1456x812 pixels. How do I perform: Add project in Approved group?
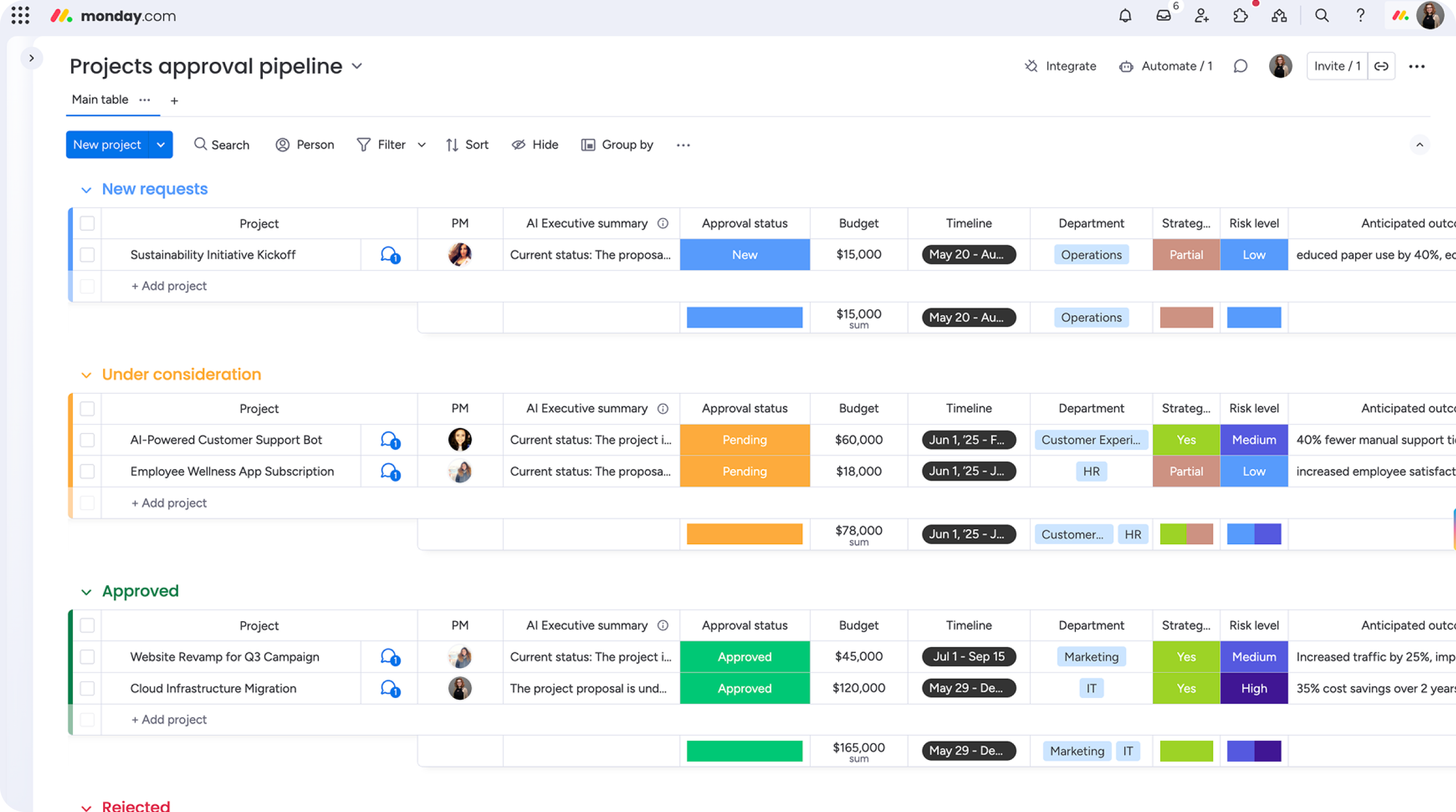coord(169,720)
